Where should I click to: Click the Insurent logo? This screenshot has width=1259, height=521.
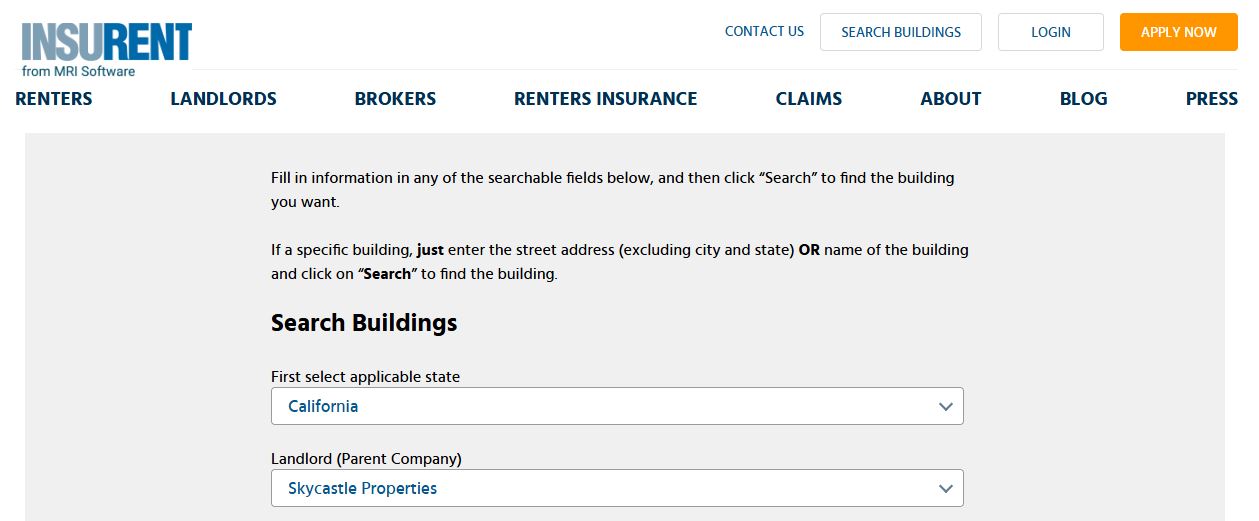[x=106, y=42]
